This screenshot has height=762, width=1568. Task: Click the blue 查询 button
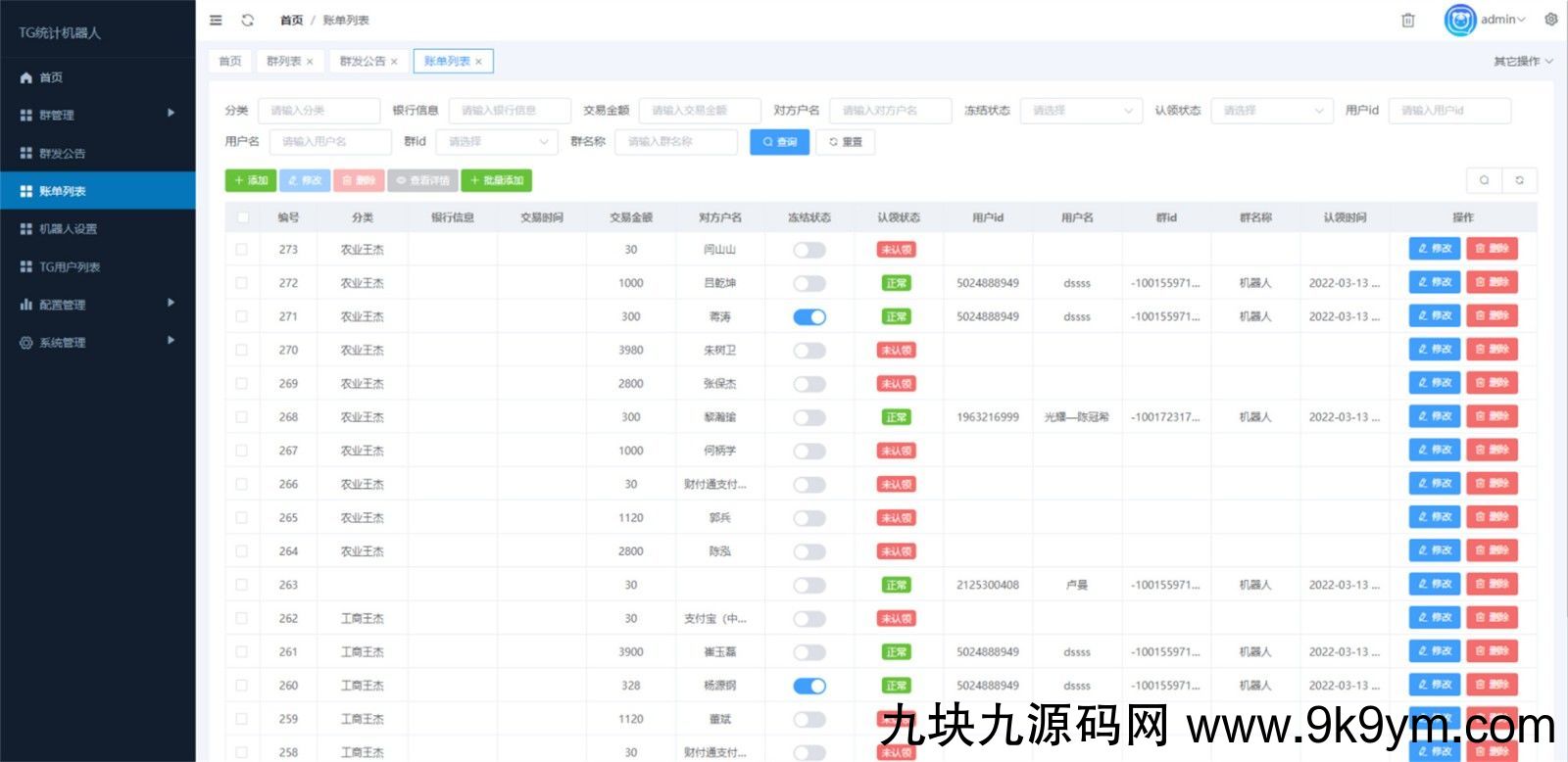(779, 142)
